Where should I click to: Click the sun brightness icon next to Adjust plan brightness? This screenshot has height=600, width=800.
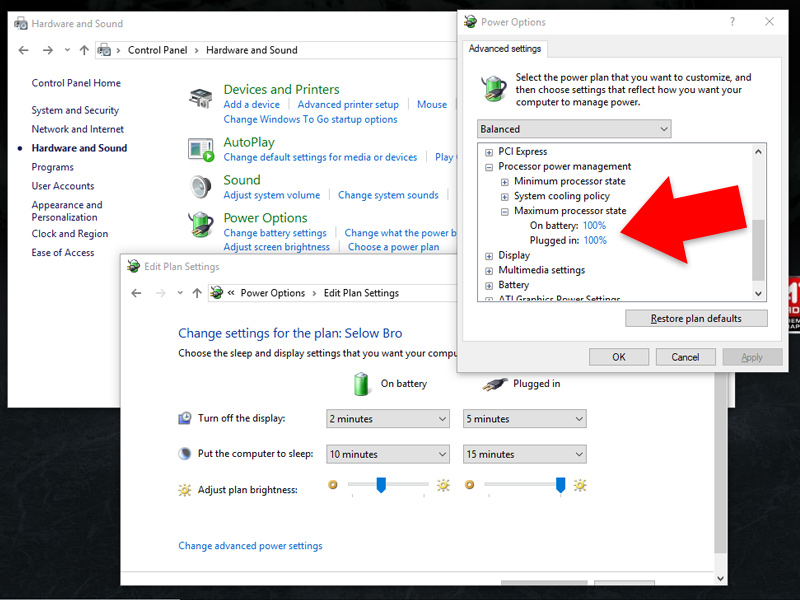coord(184,490)
